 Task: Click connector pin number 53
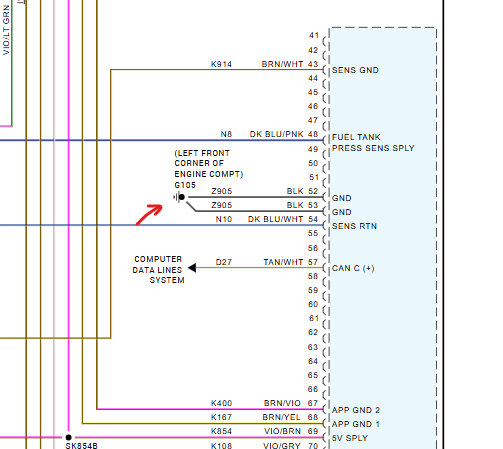[x=313, y=205]
